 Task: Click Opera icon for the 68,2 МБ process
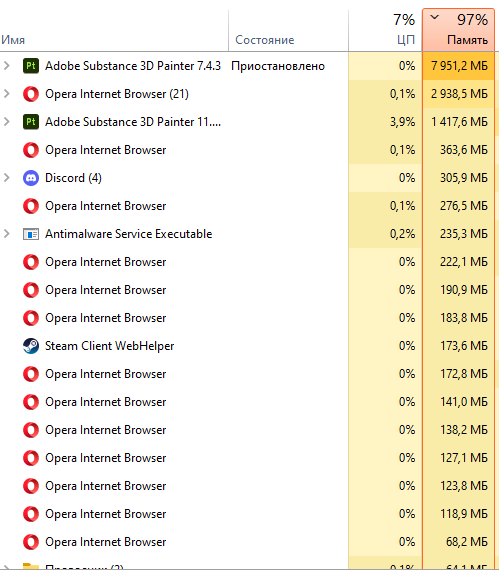pyautogui.click(x=31, y=542)
